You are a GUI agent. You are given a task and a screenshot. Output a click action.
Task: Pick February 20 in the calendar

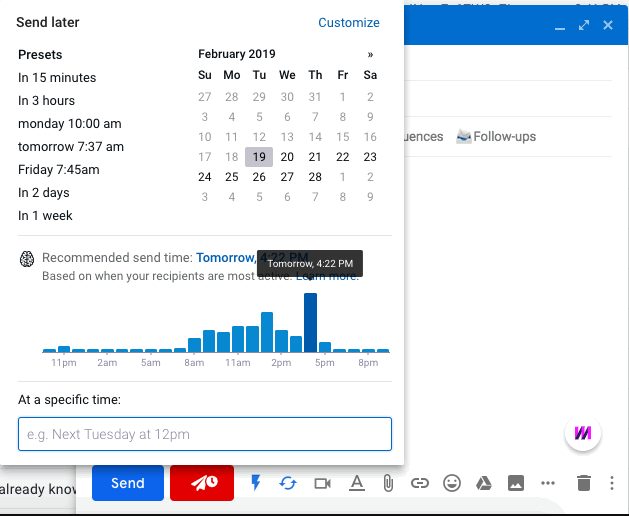(x=287, y=157)
